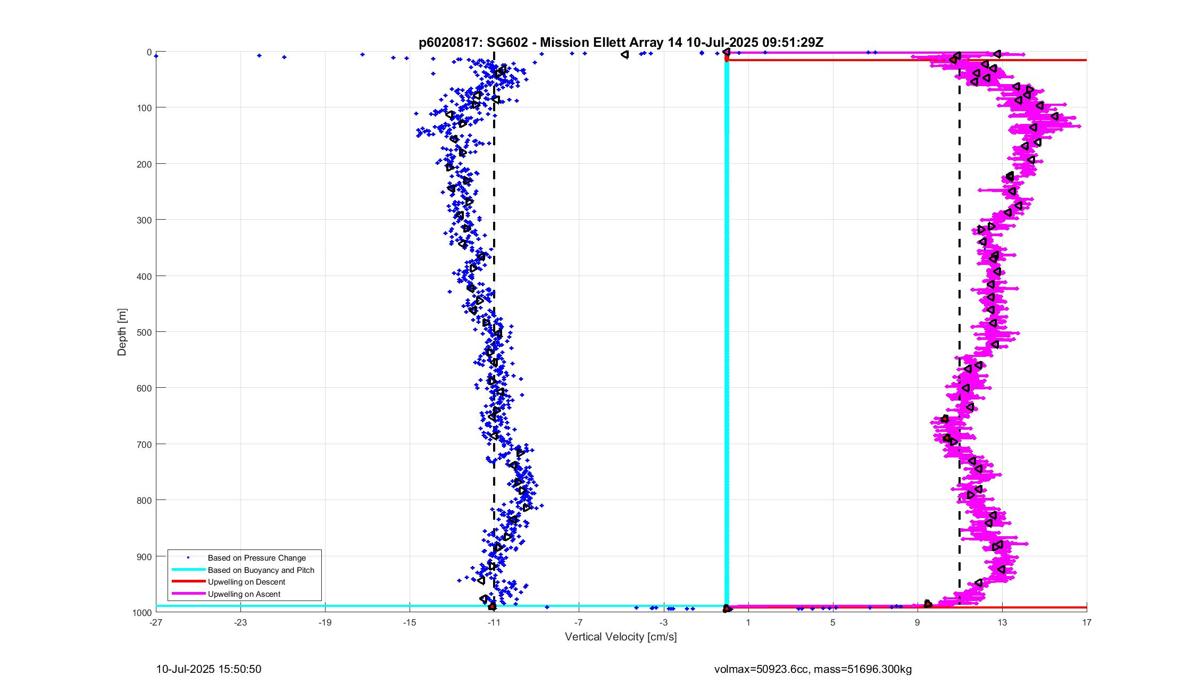Click the depth tick label '100'
Viewport: 1200px width, 688px height.
(143, 108)
